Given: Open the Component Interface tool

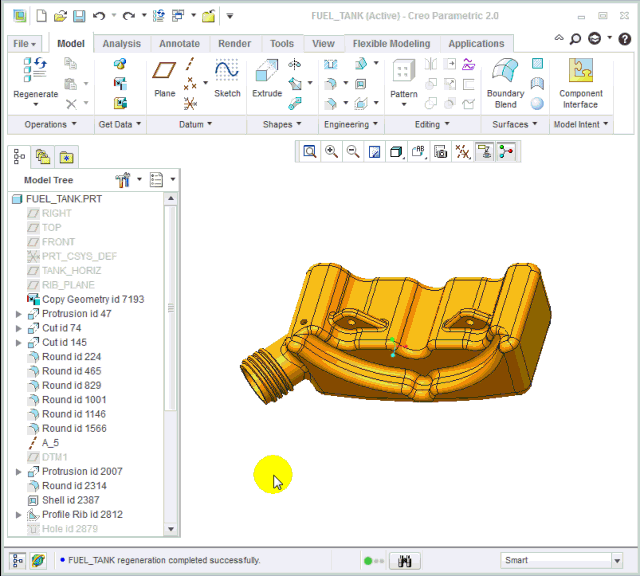Looking at the screenshot, I should 580,70.
